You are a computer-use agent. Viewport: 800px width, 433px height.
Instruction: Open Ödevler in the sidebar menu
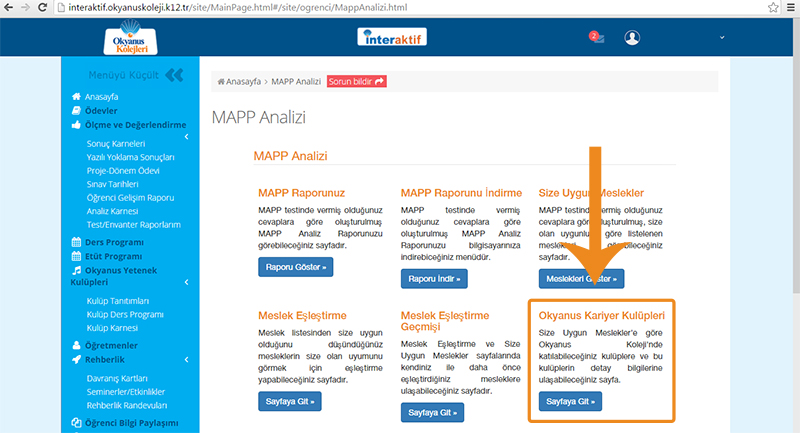[101, 110]
